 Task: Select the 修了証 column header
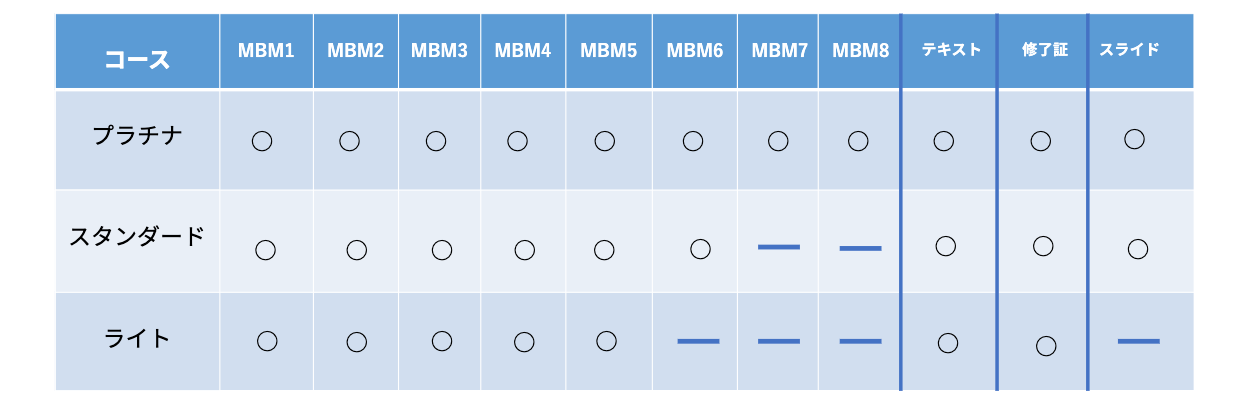pyautogui.click(x=1044, y=49)
